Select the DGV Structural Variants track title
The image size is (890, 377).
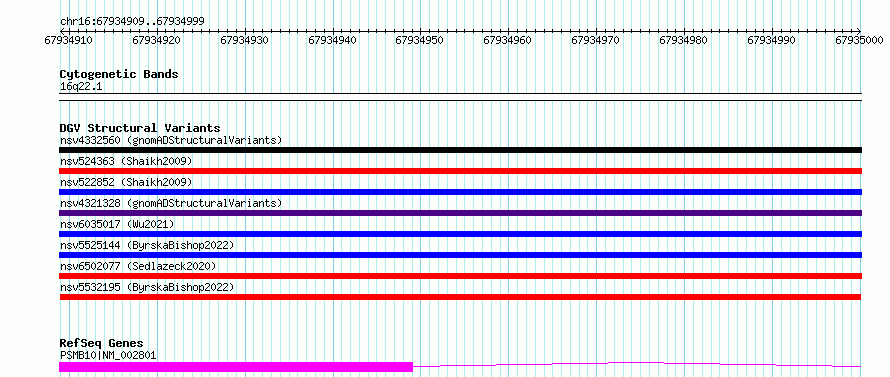click(140, 128)
